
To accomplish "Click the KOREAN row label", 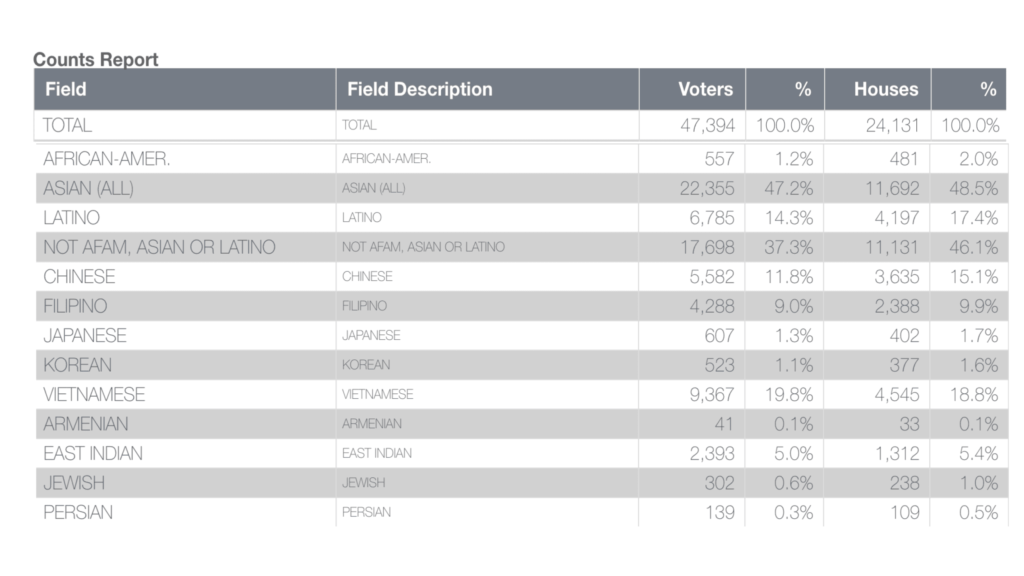I will coord(77,365).
